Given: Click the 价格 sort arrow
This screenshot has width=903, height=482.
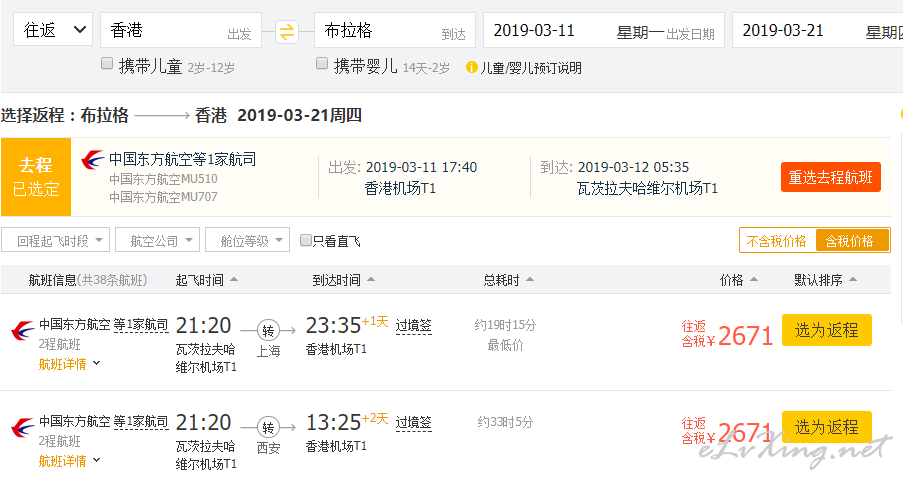Looking at the screenshot, I should point(753,280).
